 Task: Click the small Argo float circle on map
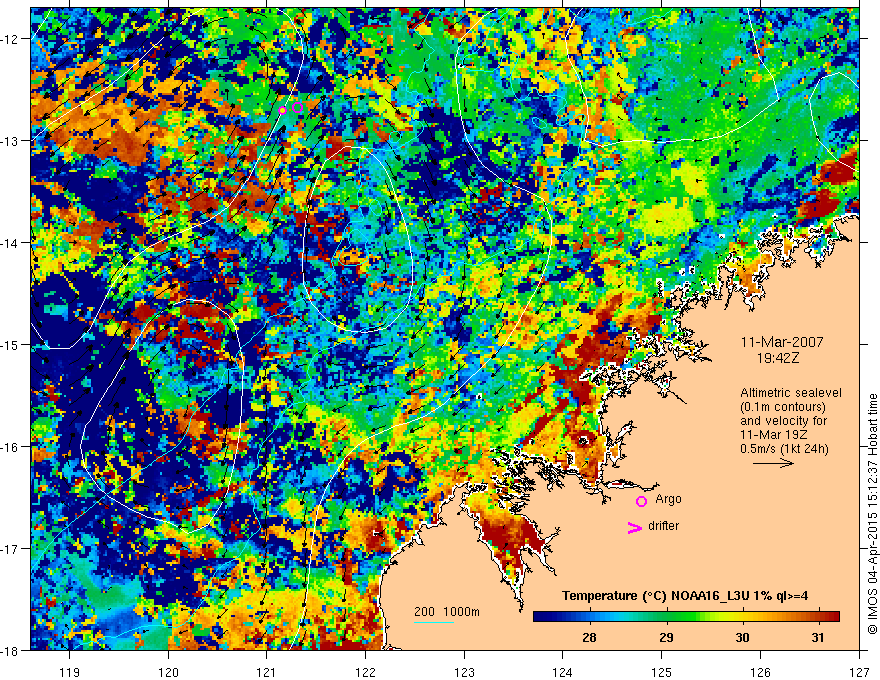[282, 111]
